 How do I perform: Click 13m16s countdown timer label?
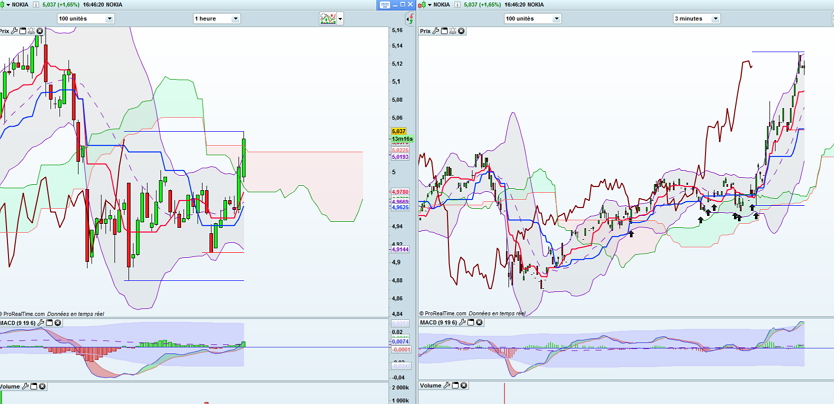pyautogui.click(x=402, y=139)
